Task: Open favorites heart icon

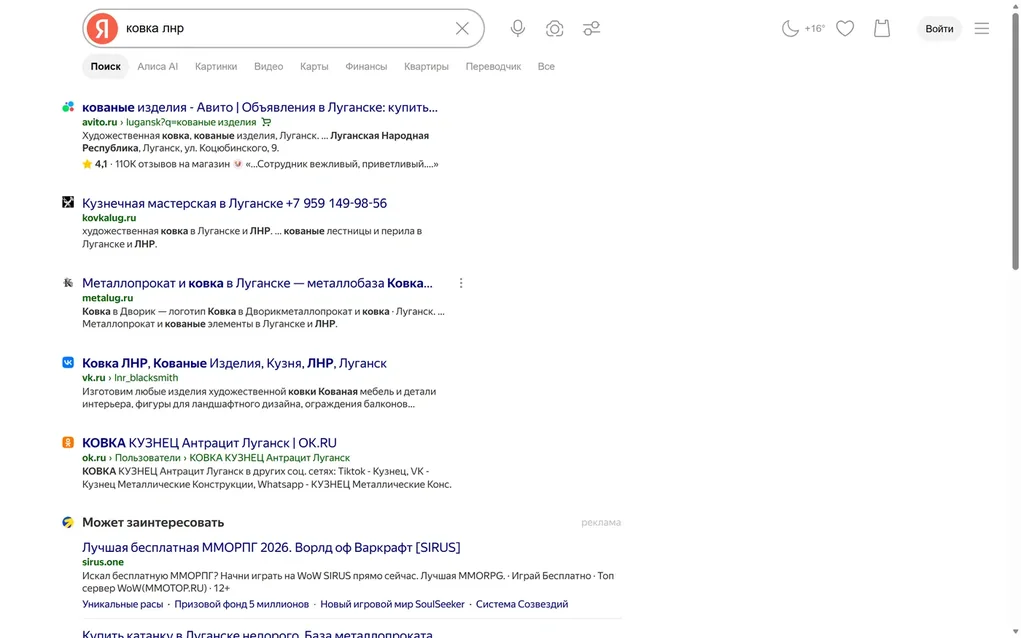Action: click(x=845, y=28)
